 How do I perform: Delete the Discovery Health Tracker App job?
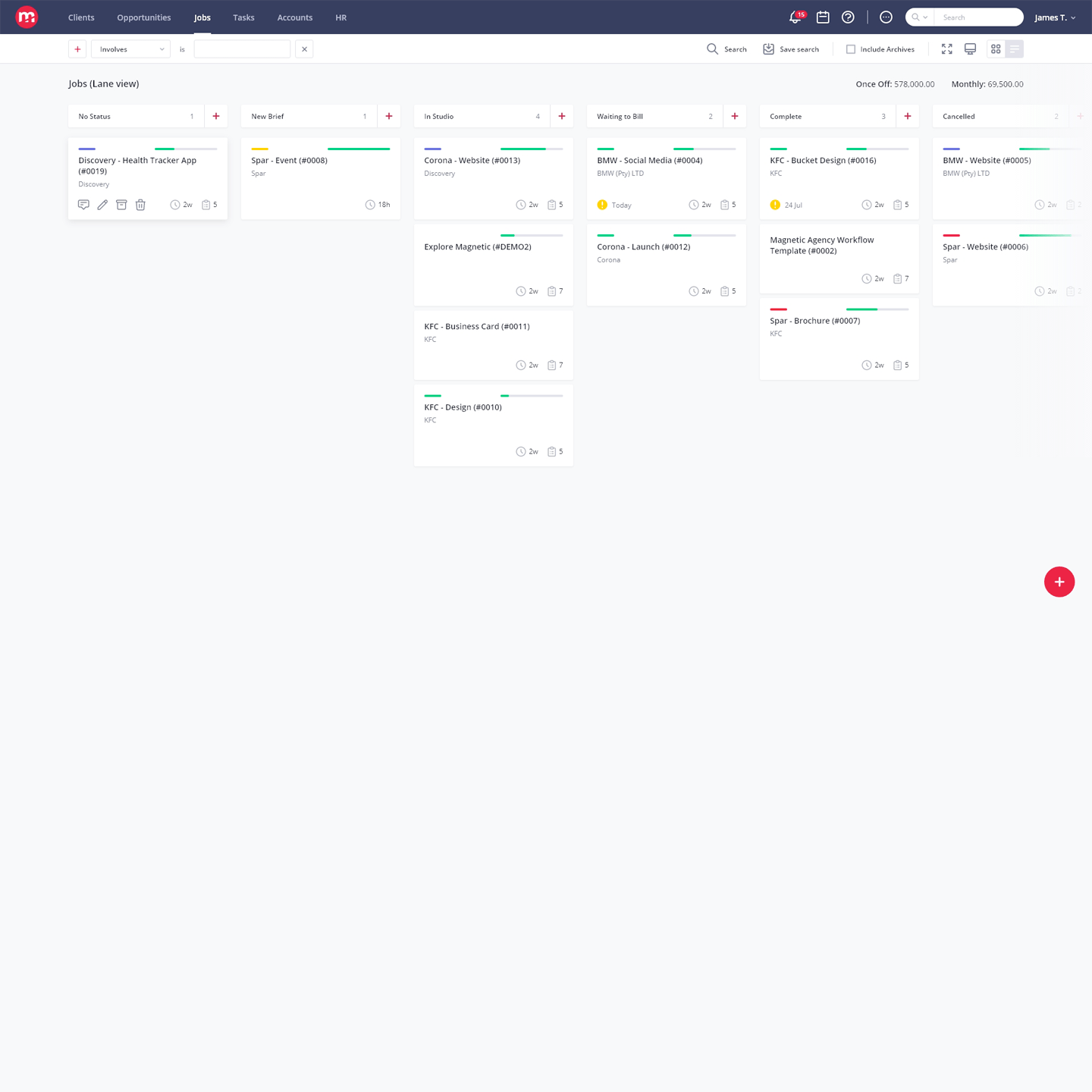point(140,205)
